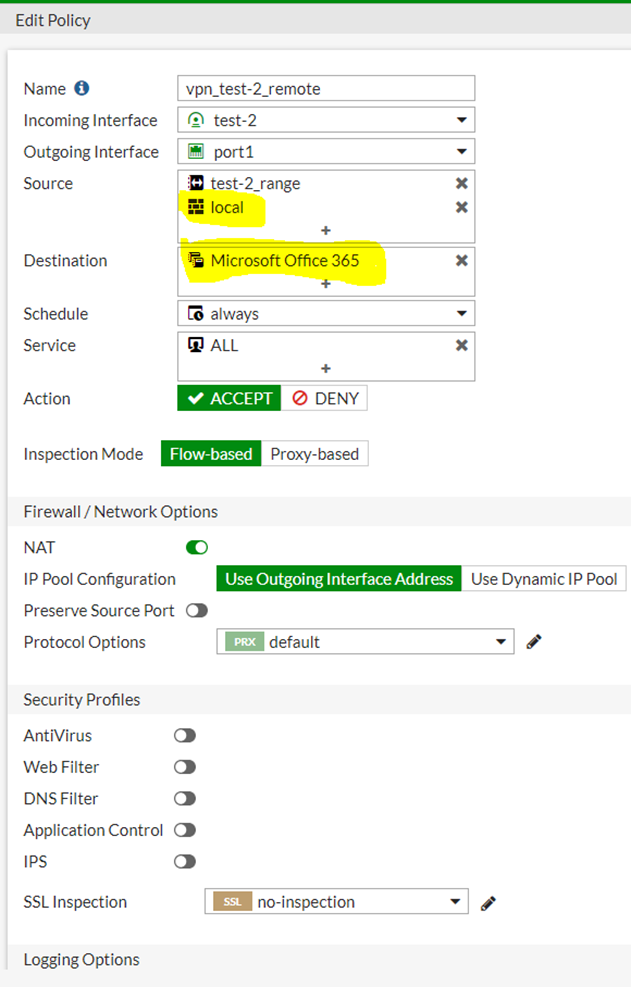Remove ALL from Service list
The image size is (631, 987).
[x=461, y=346]
